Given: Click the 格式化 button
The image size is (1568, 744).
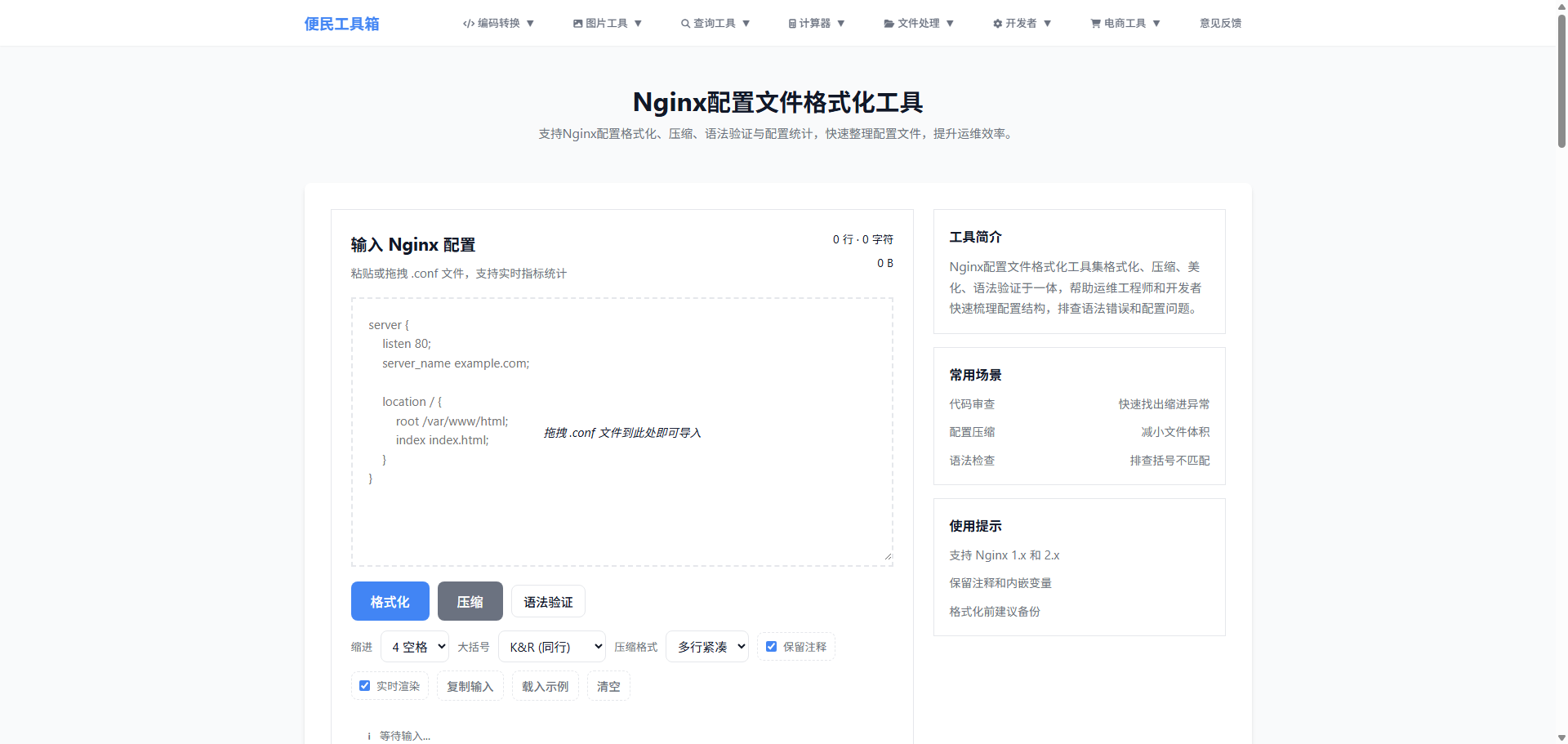Looking at the screenshot, I should point(390,601).
